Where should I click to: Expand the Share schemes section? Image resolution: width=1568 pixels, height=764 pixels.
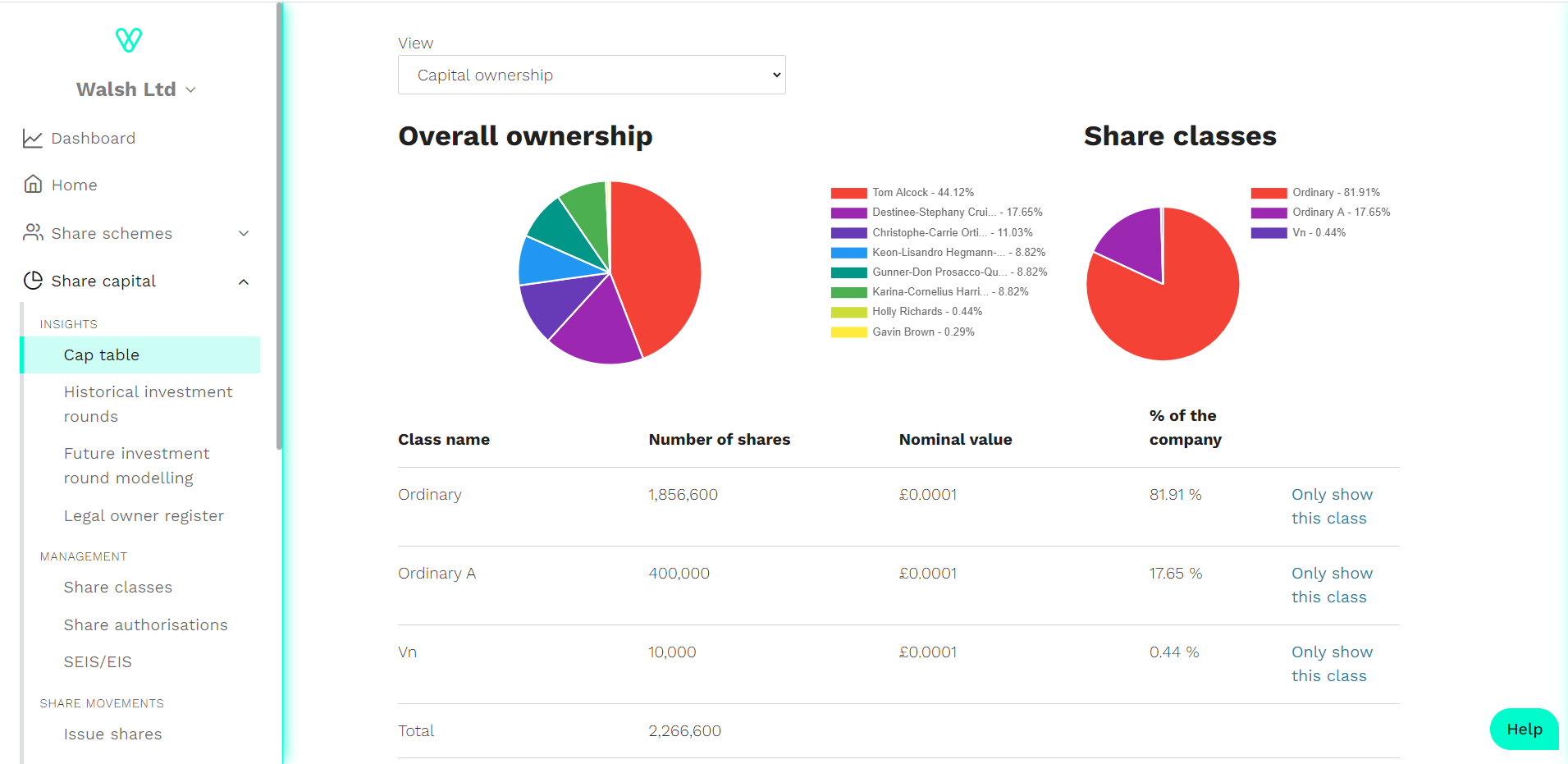coord(244,233)
